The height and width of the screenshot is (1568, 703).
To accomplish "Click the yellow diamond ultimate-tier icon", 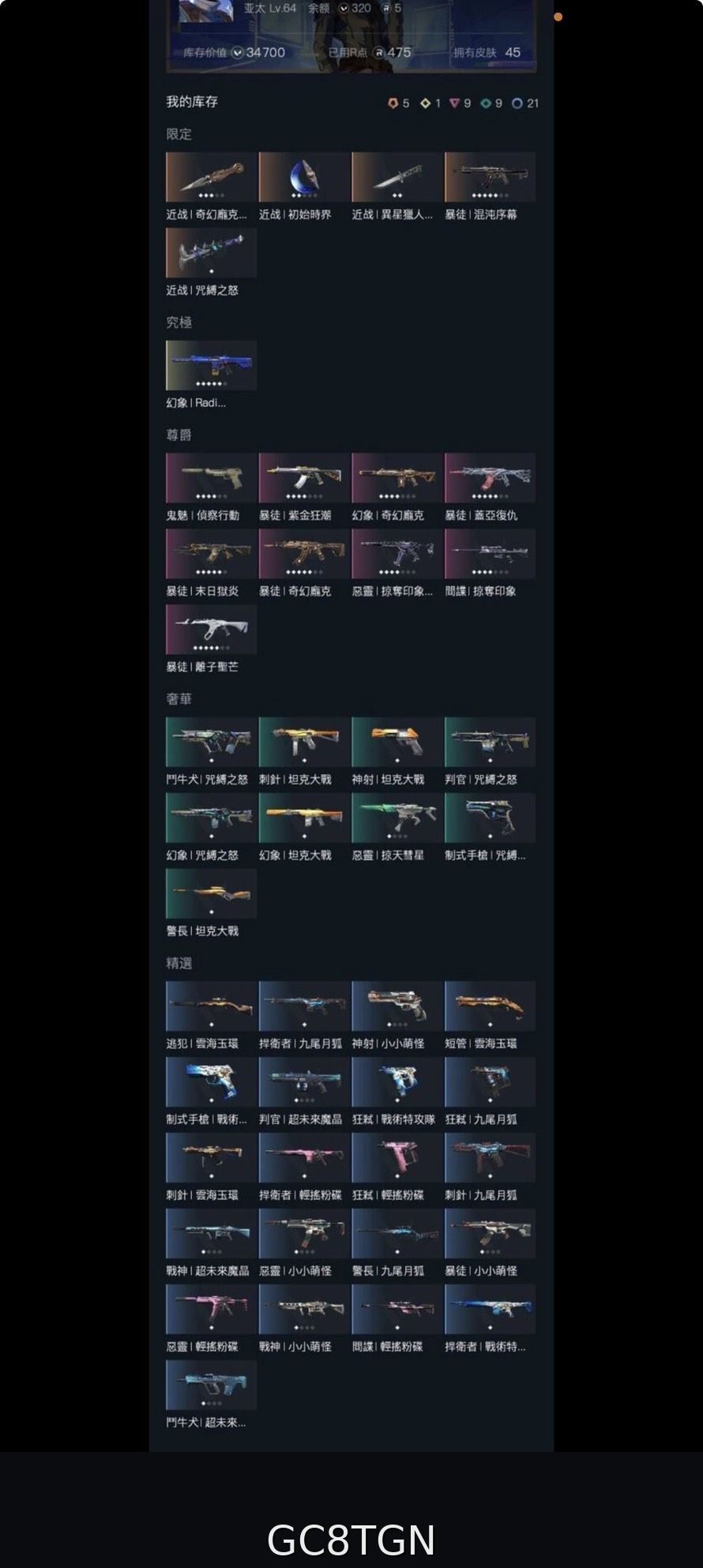I will point(425,103).
